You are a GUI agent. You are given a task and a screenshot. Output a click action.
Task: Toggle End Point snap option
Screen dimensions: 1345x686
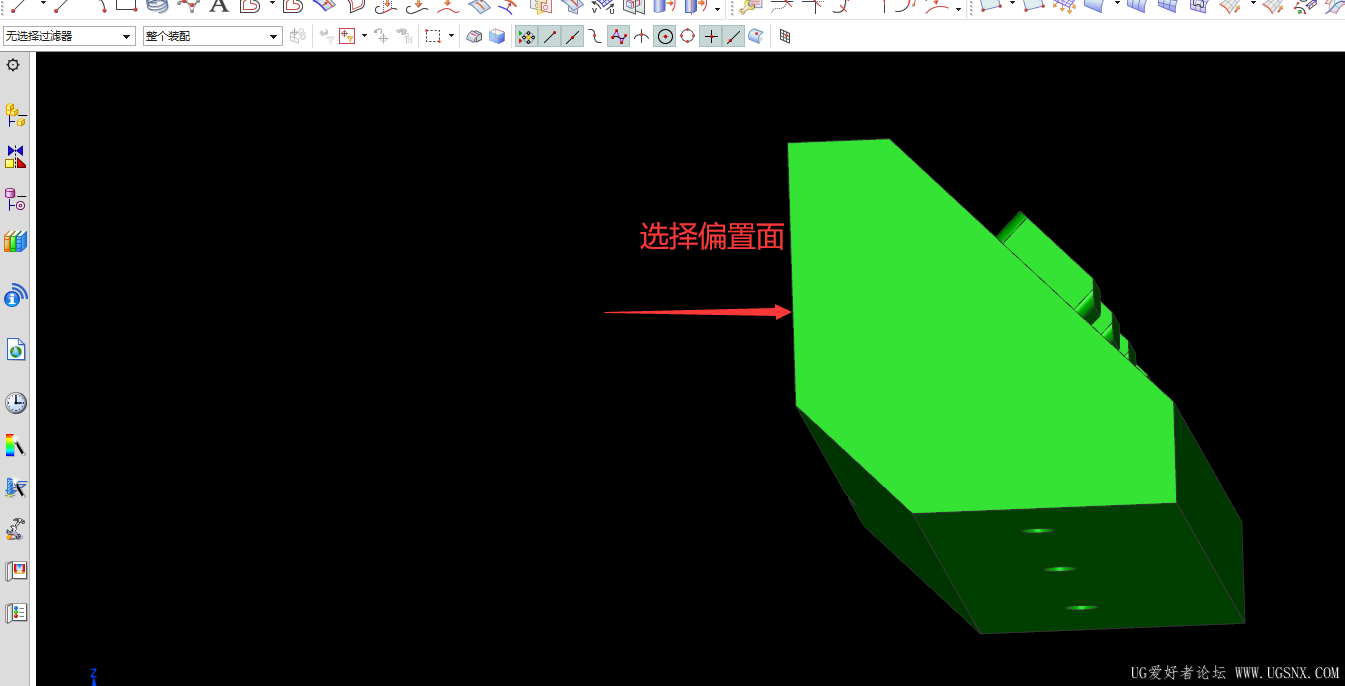pos(549,37)
